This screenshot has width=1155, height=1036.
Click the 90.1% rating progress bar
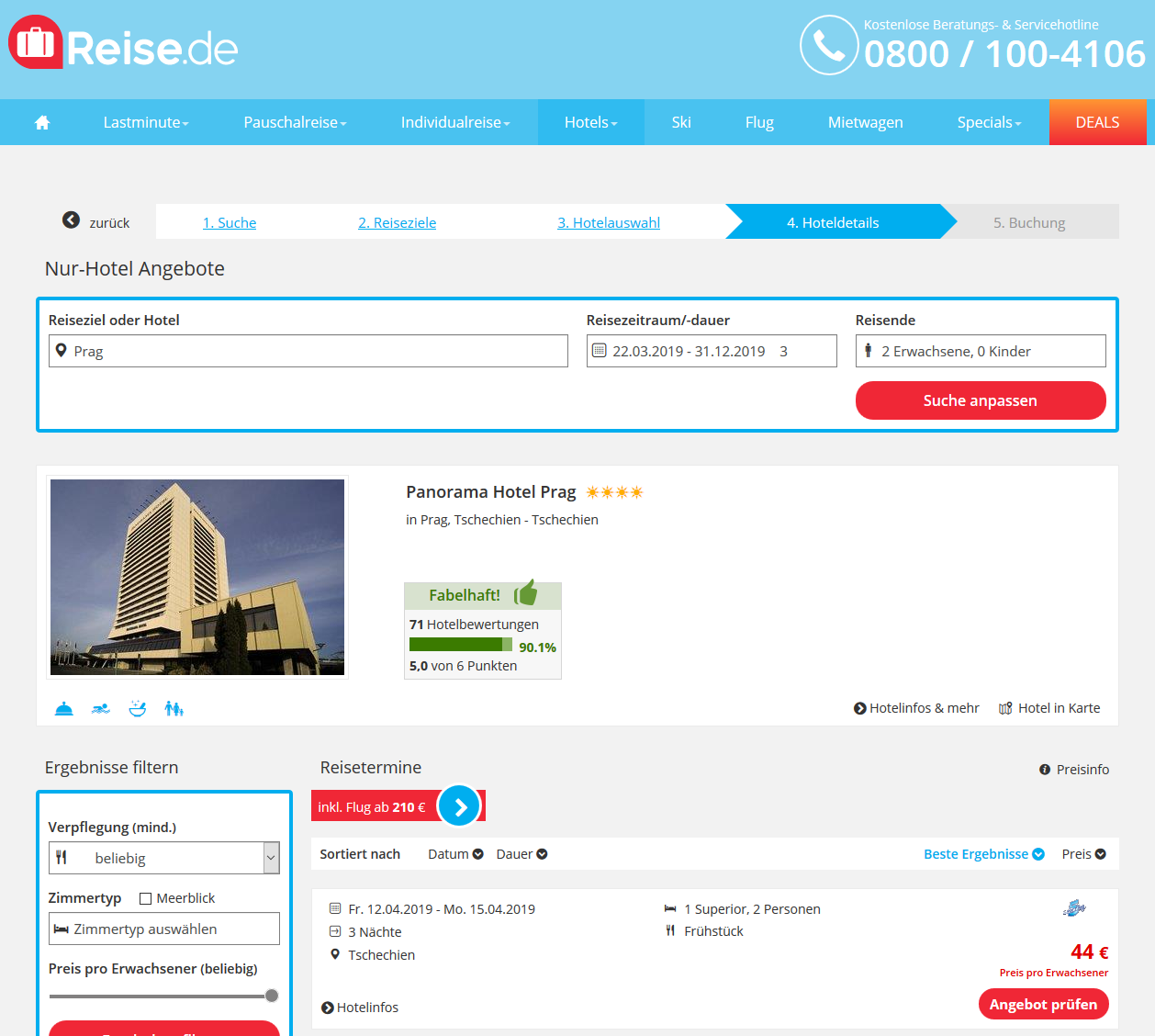461,645
